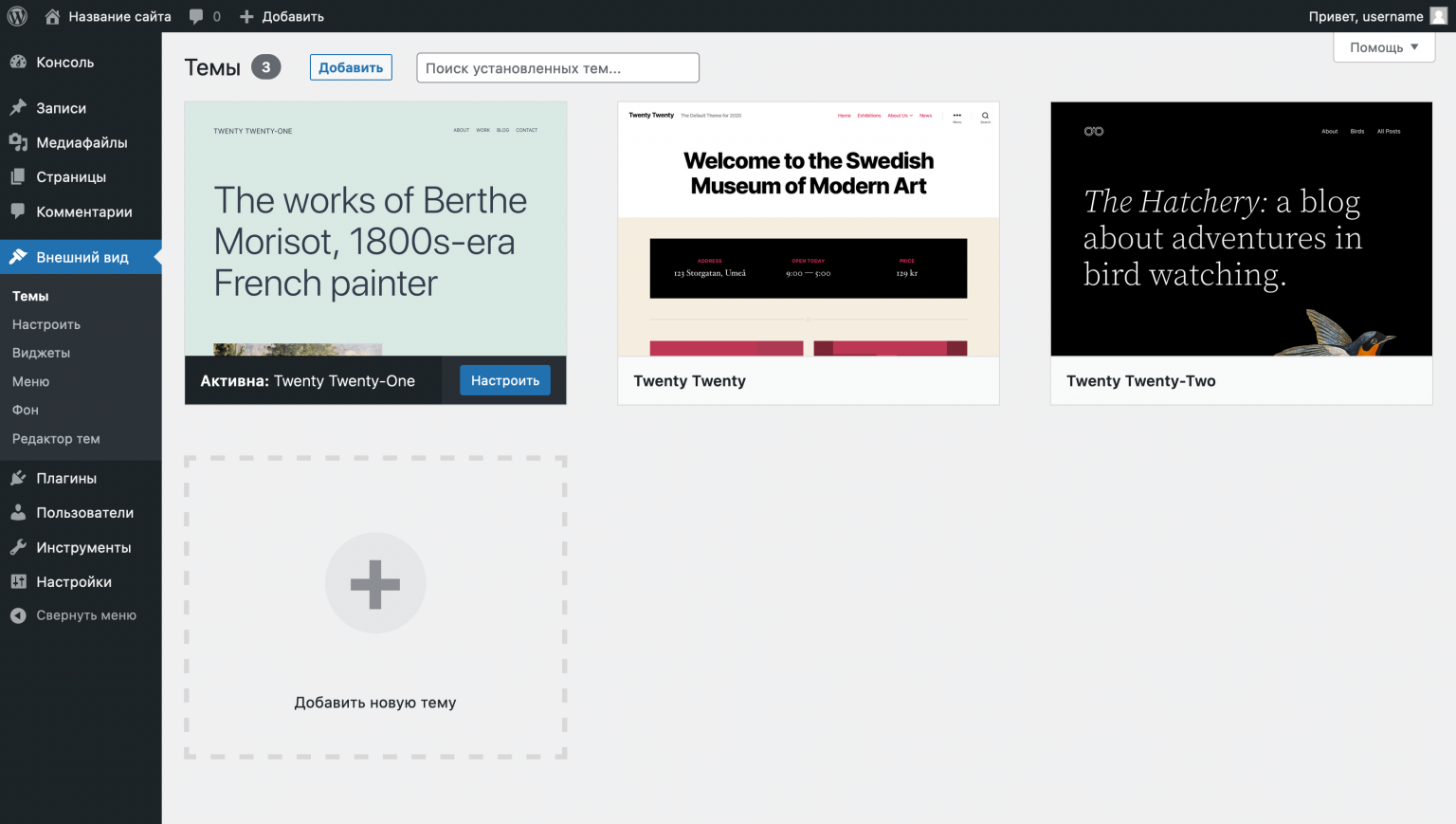
Task: Click the Инструменты wrench icon
Action: 18,547
